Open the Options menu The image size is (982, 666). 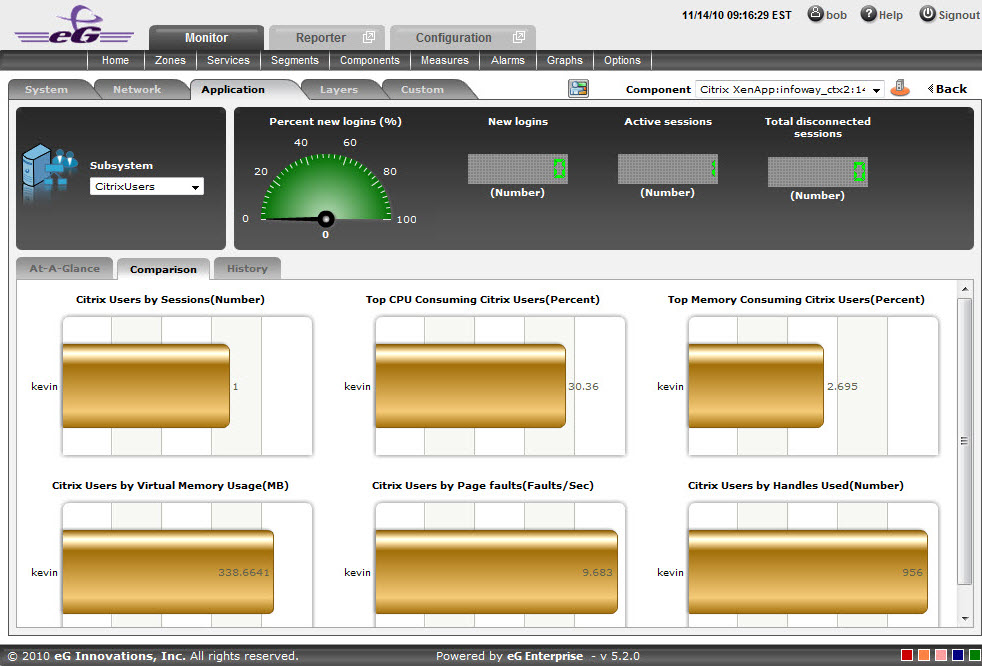622,60
